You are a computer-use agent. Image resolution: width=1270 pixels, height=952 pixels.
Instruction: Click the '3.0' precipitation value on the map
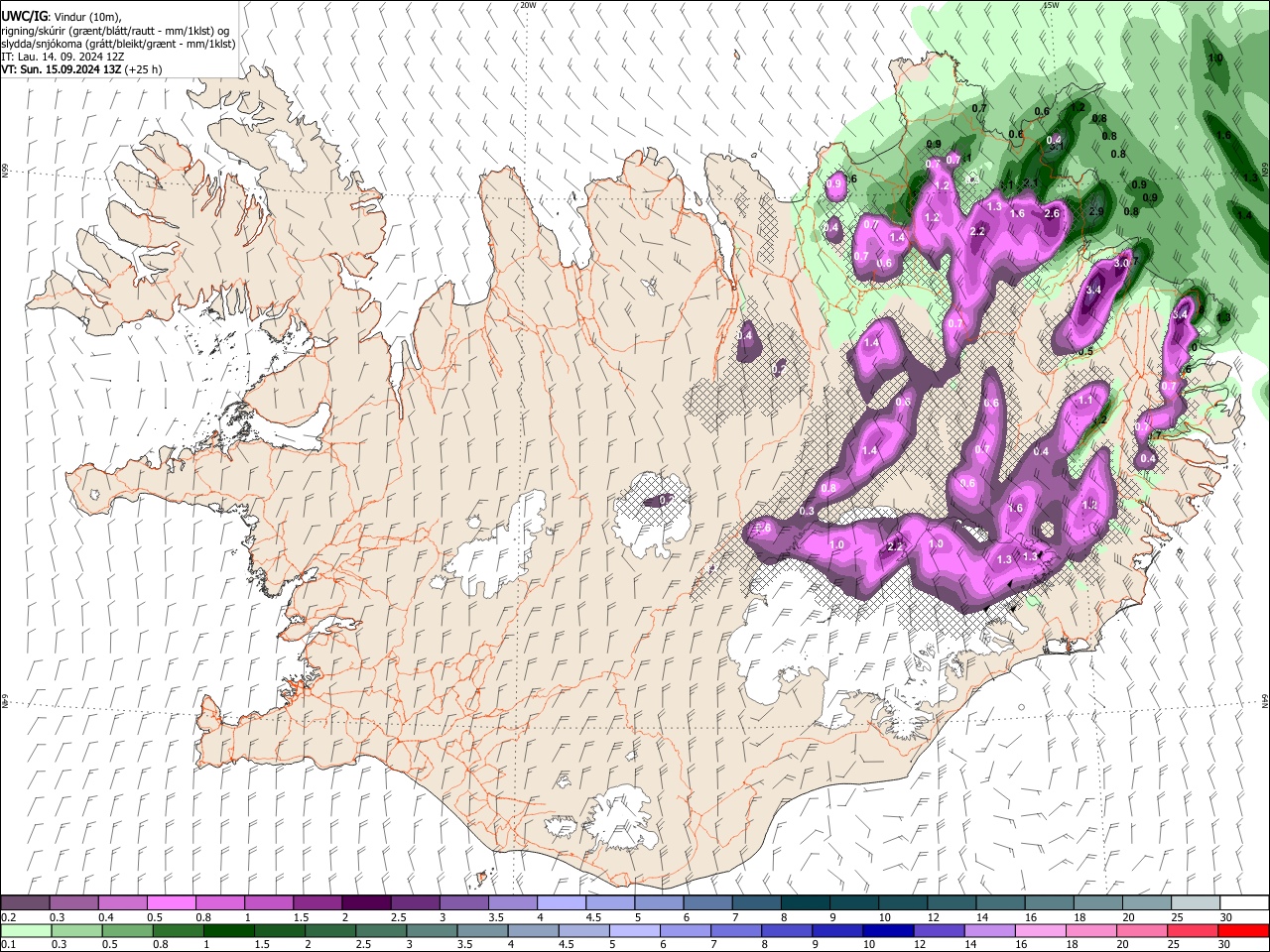[1123, 263]
